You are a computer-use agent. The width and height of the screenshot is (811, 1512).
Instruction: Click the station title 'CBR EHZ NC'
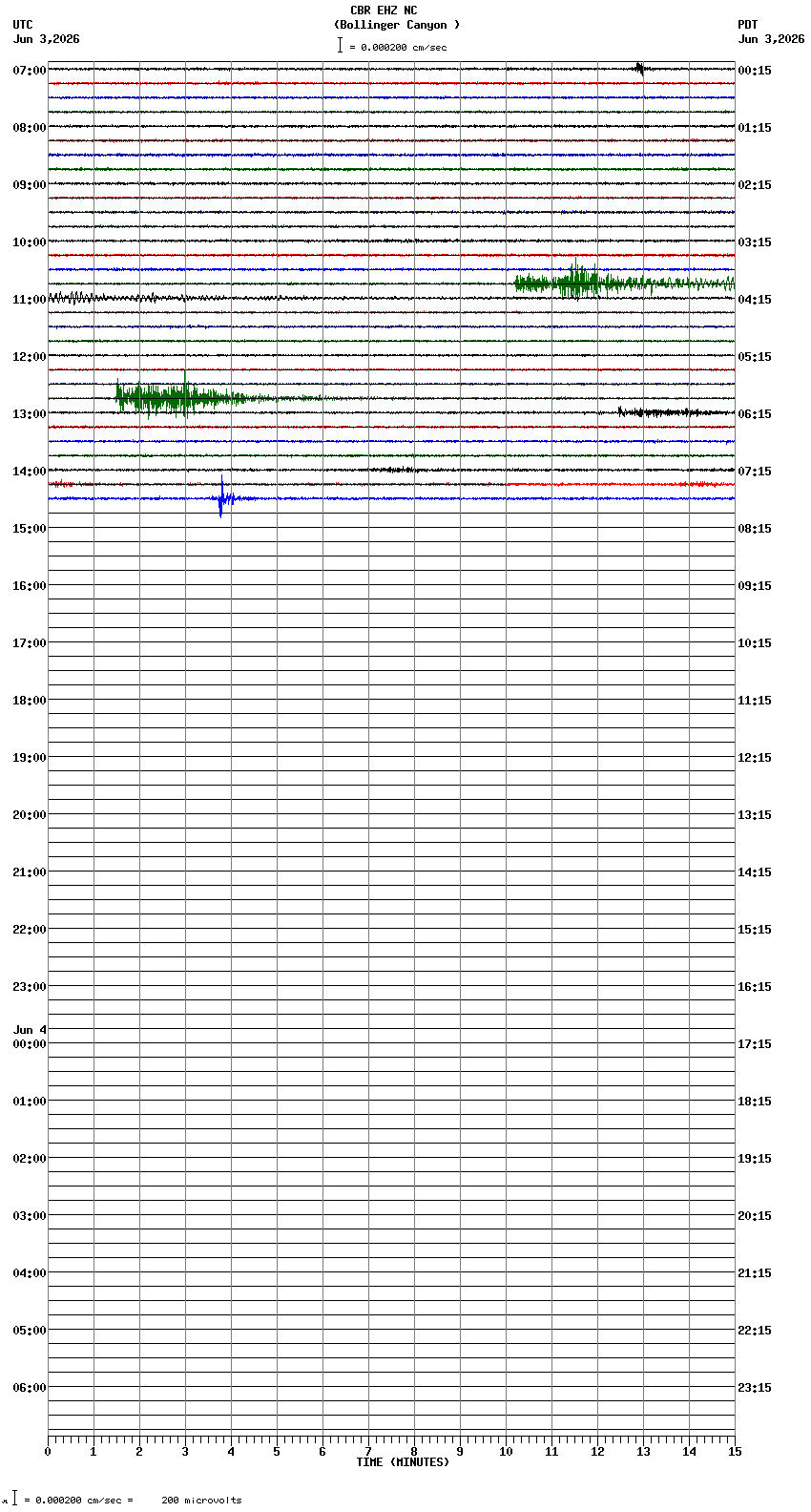(x=384, y=10)
